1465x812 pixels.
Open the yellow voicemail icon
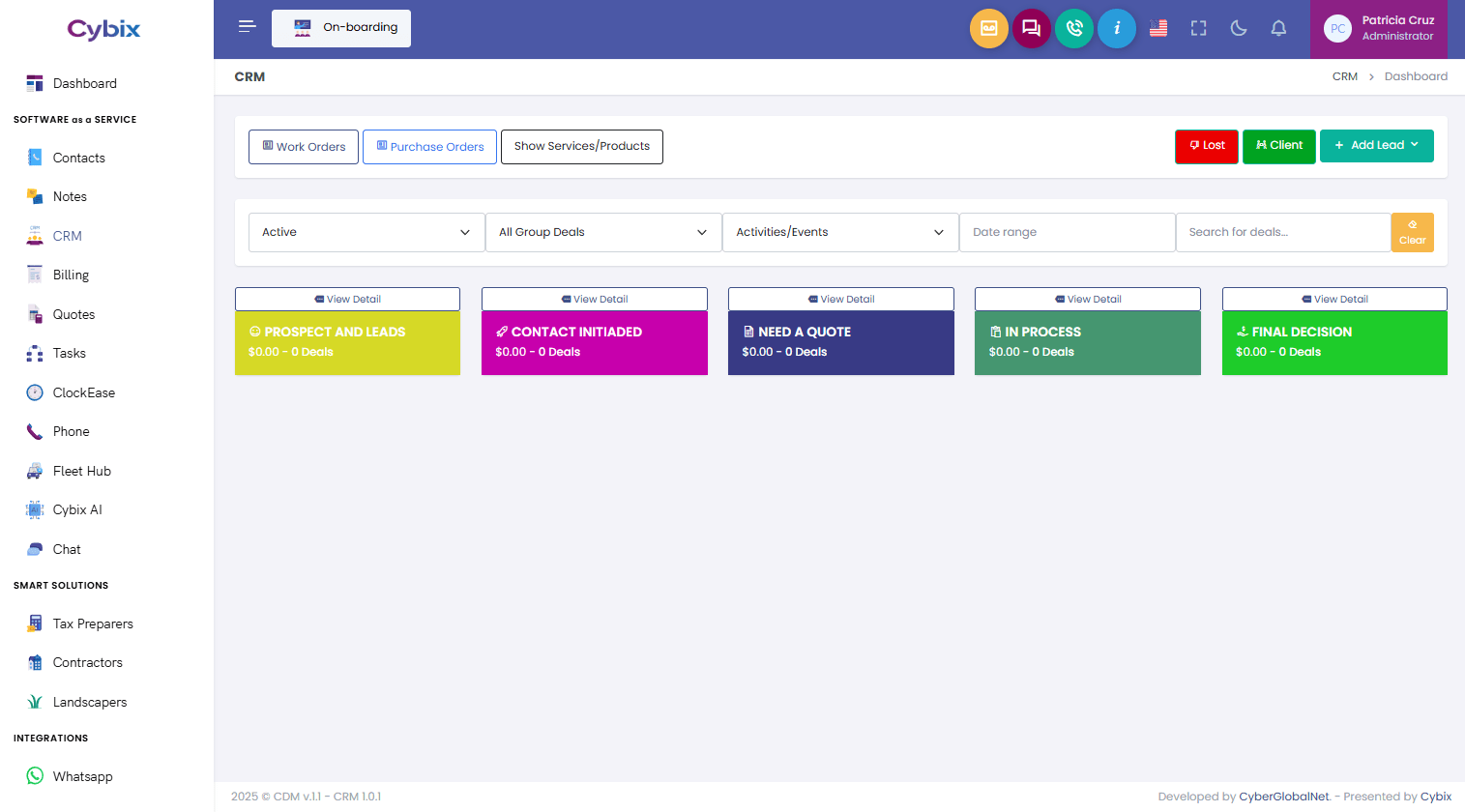pyautogui.click(x=988, y=29)
